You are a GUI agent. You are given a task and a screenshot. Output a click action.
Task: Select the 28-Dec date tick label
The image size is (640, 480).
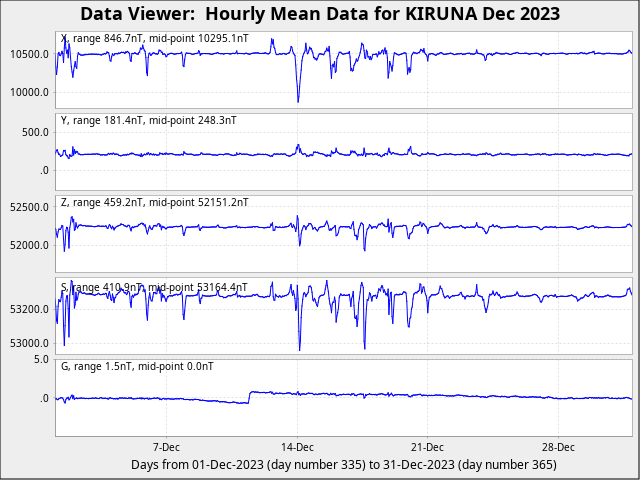click(558, 447)
